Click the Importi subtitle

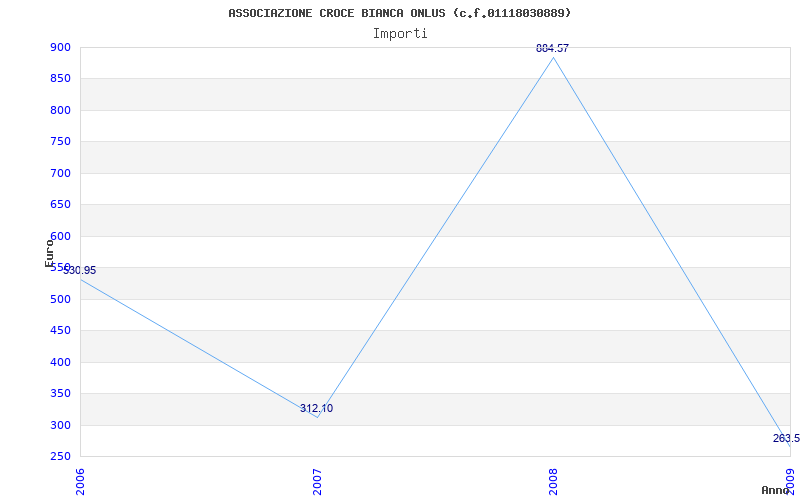[400, 34]
